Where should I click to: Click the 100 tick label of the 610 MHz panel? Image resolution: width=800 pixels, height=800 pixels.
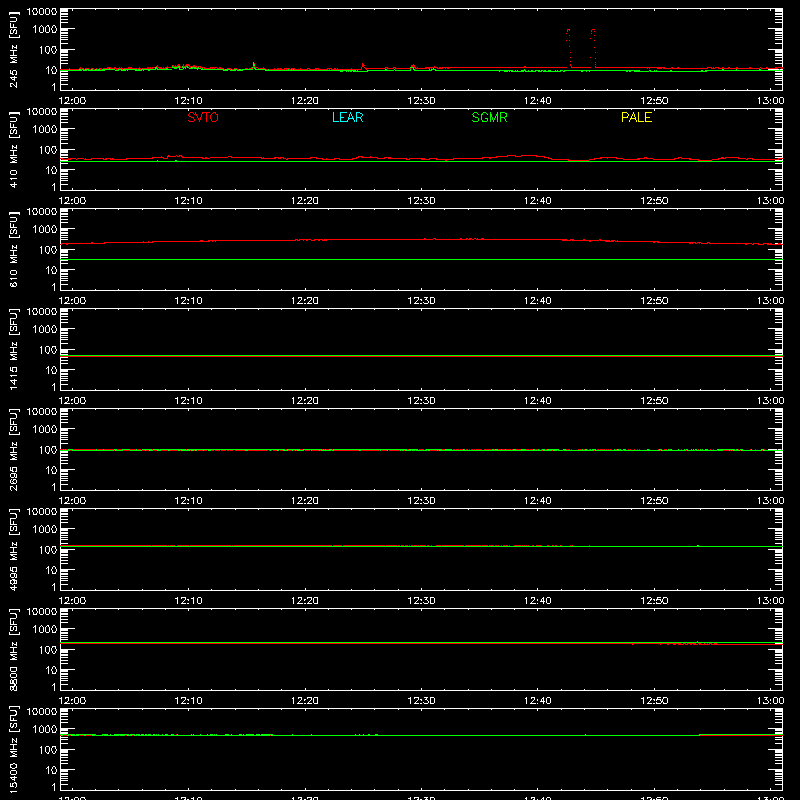pos(48,250)
